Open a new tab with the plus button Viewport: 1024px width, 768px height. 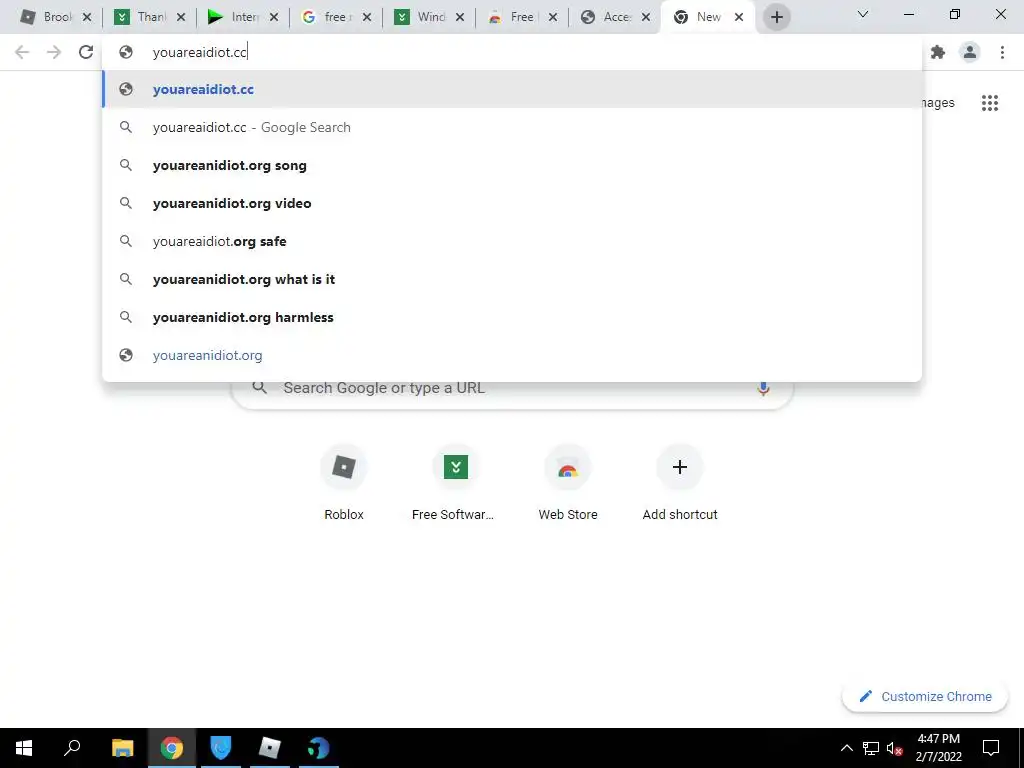pos(776,17)
